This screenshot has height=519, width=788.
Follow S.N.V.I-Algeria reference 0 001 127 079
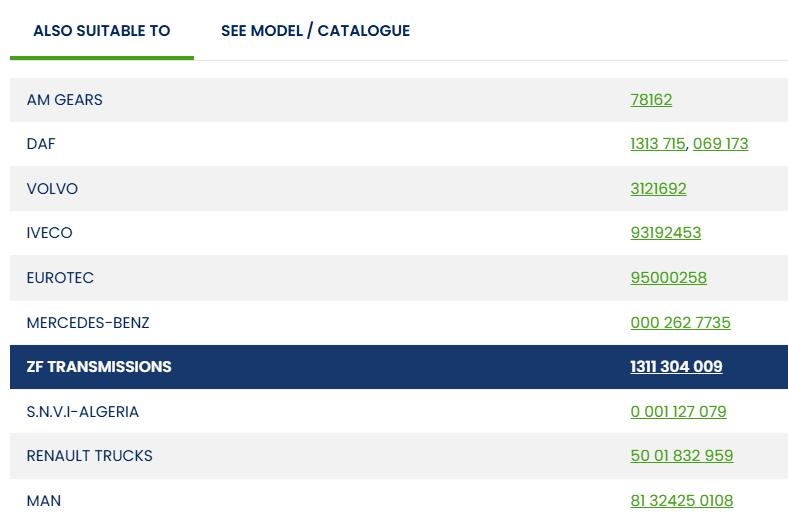pyautogui.click(x=678, y=412)
